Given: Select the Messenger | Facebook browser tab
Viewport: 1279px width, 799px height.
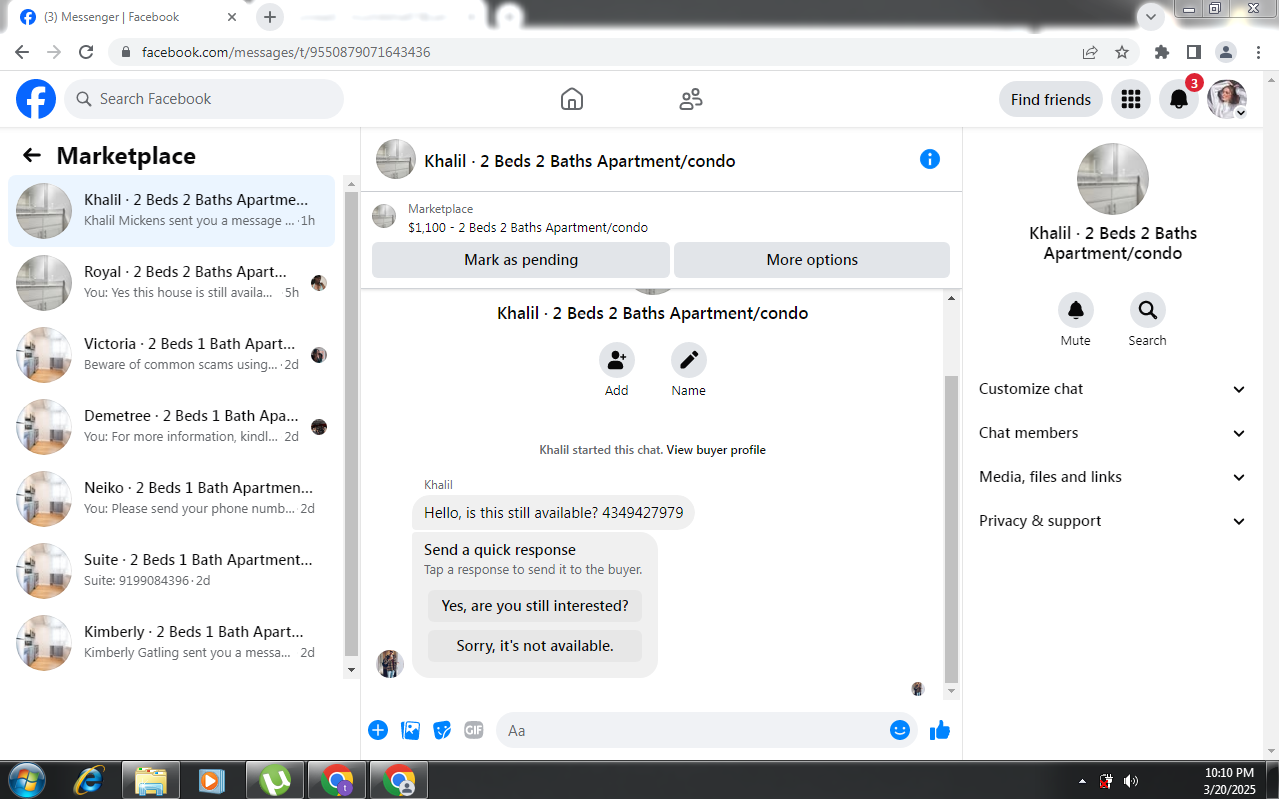Looking at the screenshot, I should pos(130,17).
